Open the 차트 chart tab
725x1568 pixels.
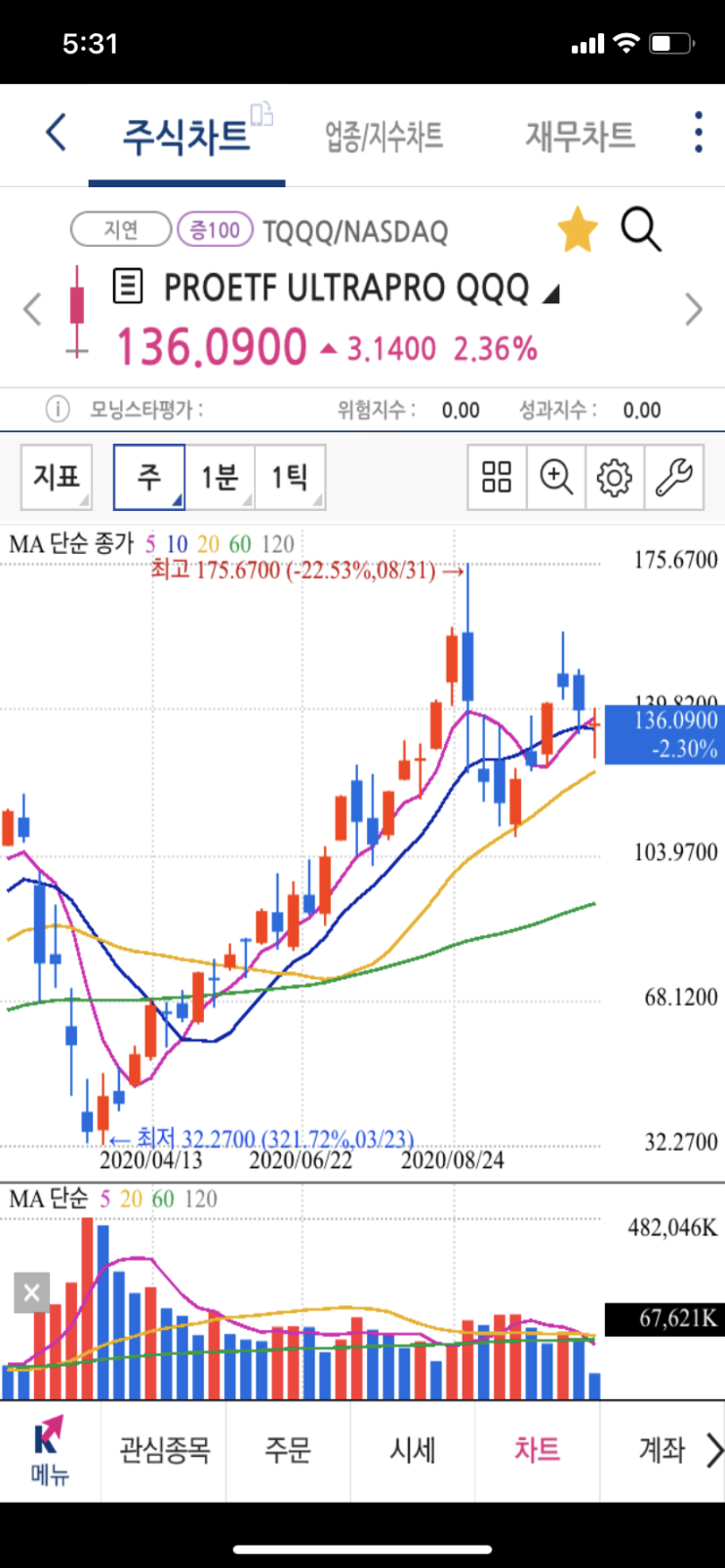click(x=537, y=1450)
